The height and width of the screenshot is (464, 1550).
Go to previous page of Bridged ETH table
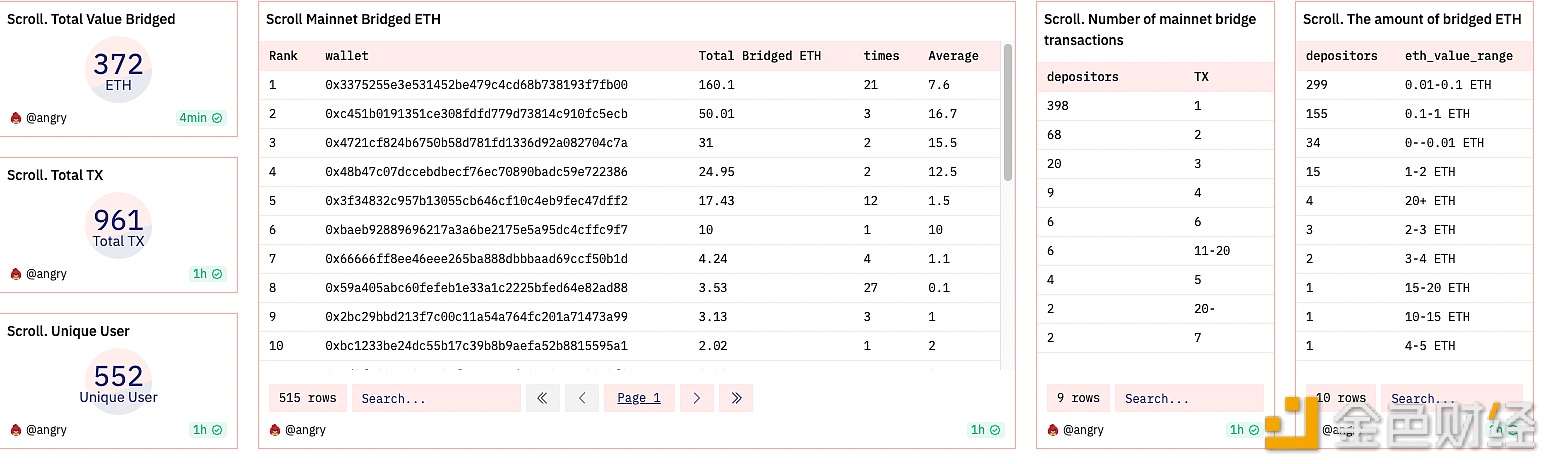pos(582,398)
